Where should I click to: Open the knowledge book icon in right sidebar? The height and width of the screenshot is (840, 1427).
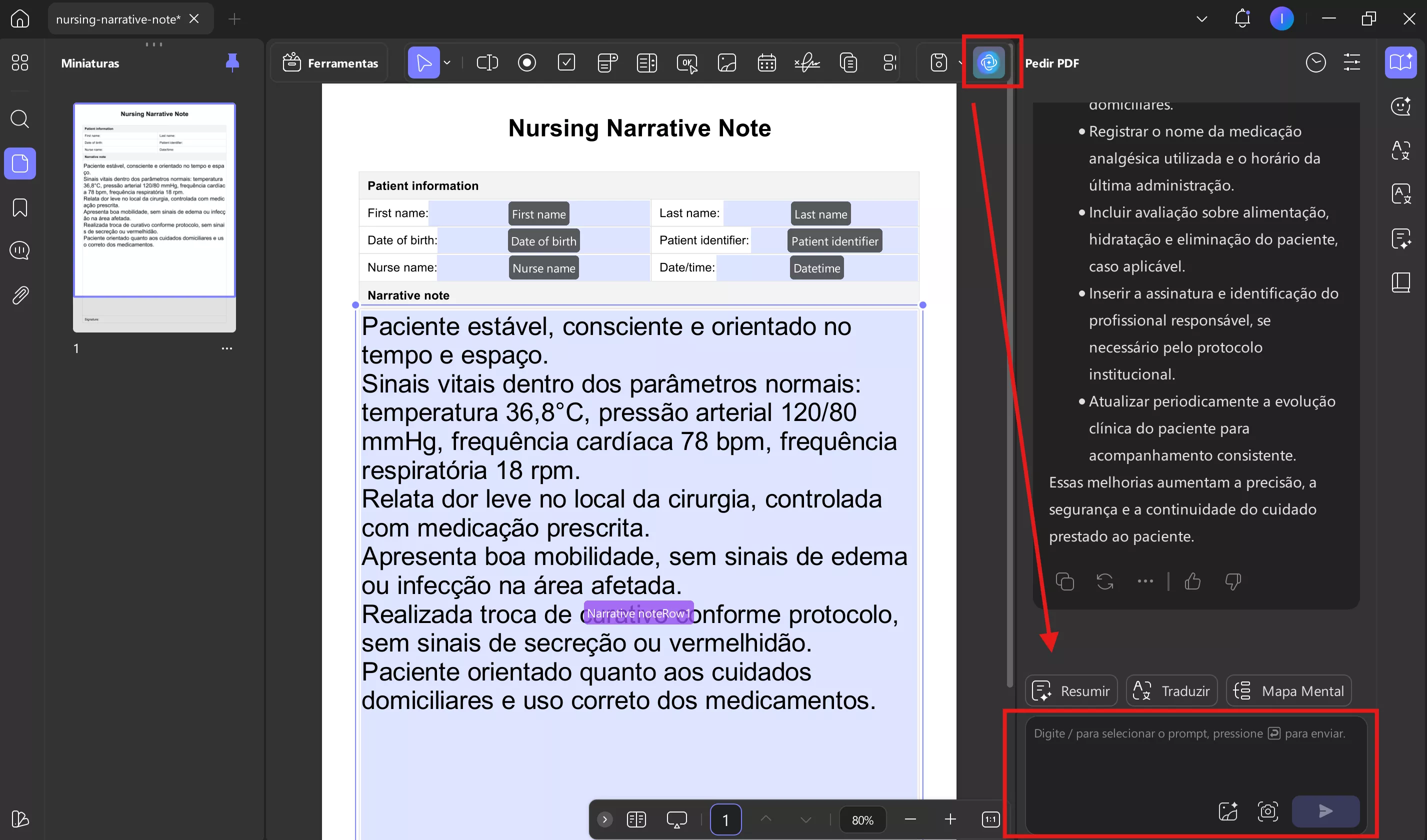coord(1400,282)
